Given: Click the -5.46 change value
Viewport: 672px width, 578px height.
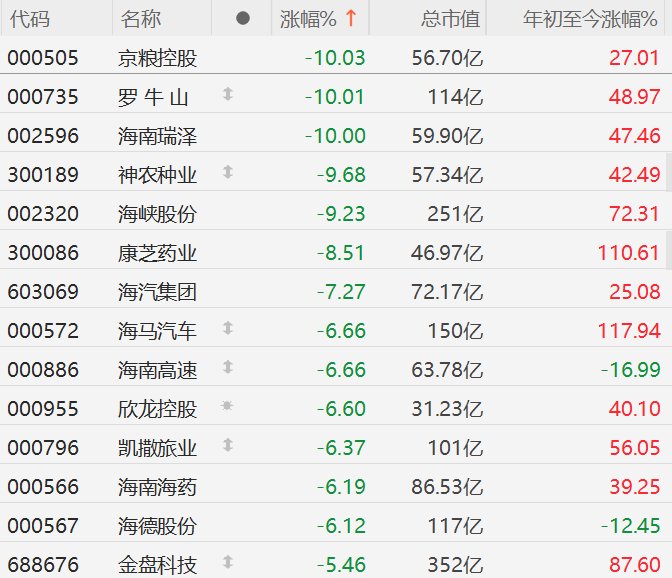Looking at the screenshot, I should (341, 565).
